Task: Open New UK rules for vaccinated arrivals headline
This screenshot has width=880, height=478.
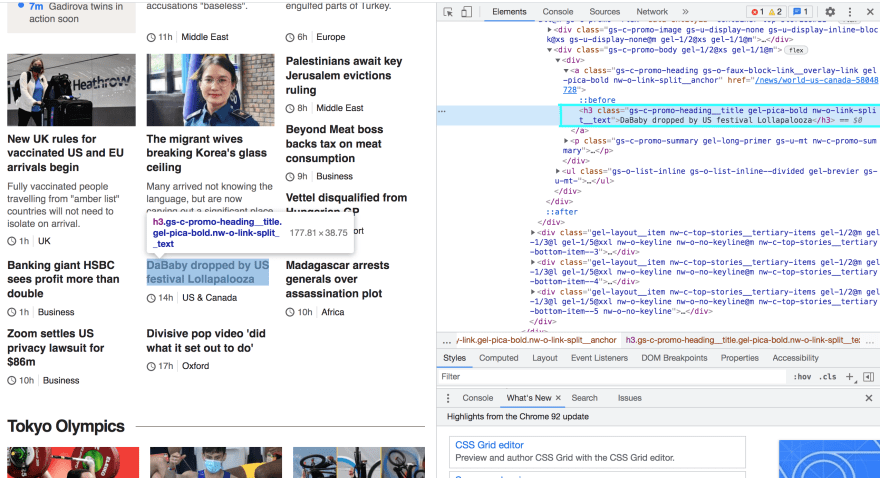Action: (x=65, y=153)
